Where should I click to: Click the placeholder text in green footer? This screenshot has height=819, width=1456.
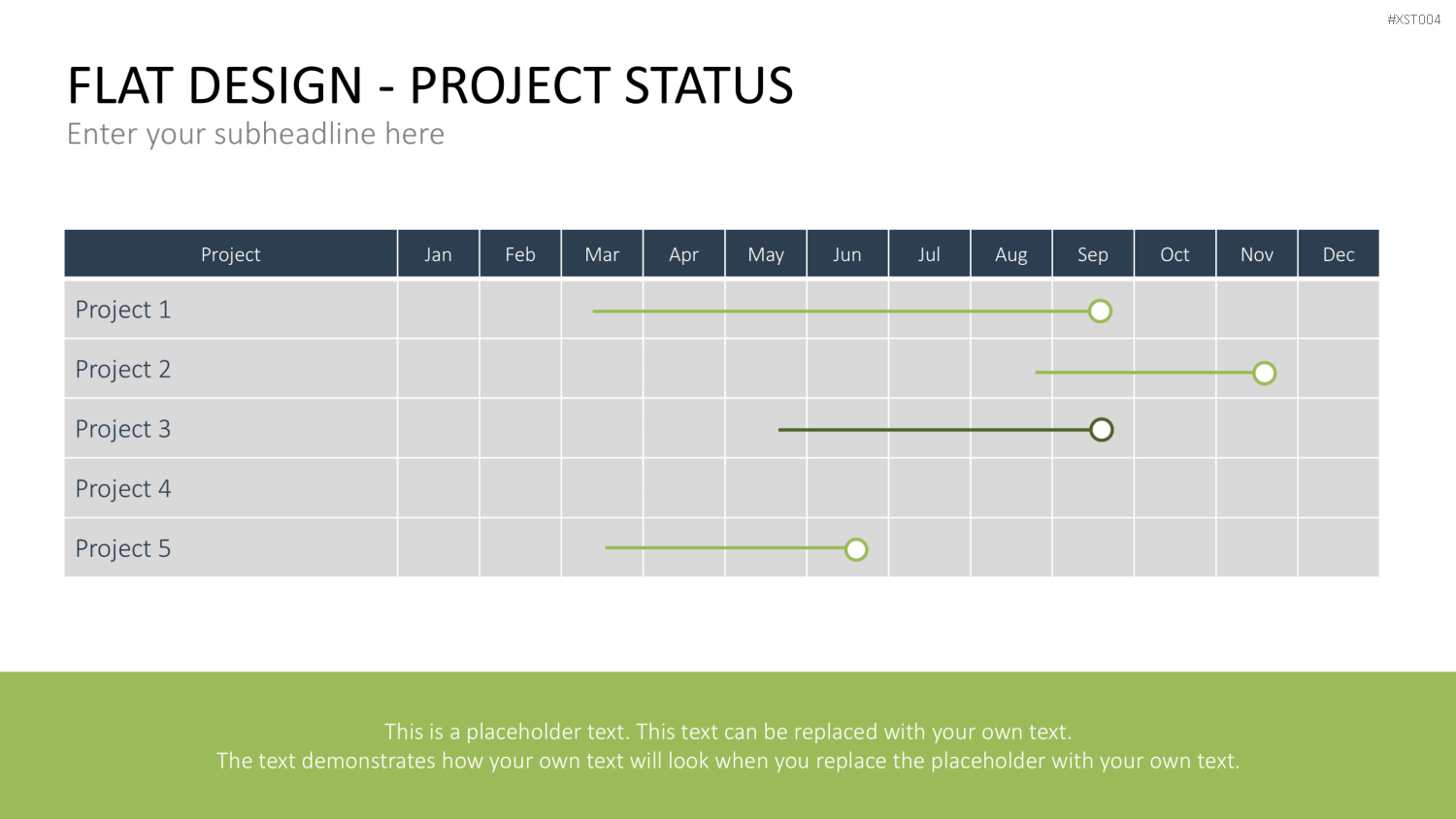coord(728,746)
